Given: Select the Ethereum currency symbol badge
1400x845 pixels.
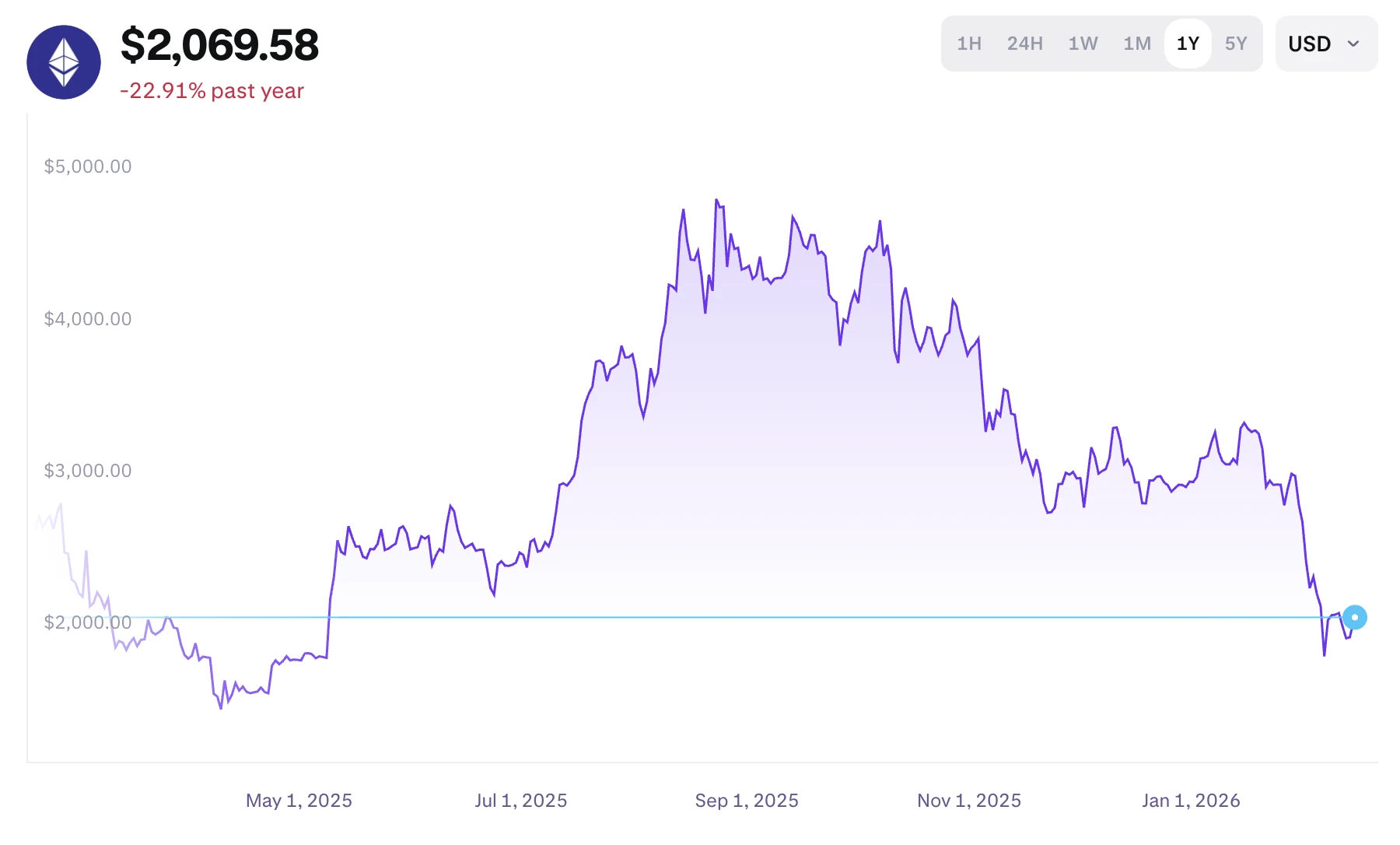Looking at the screenshot, I should pos(63,62).
